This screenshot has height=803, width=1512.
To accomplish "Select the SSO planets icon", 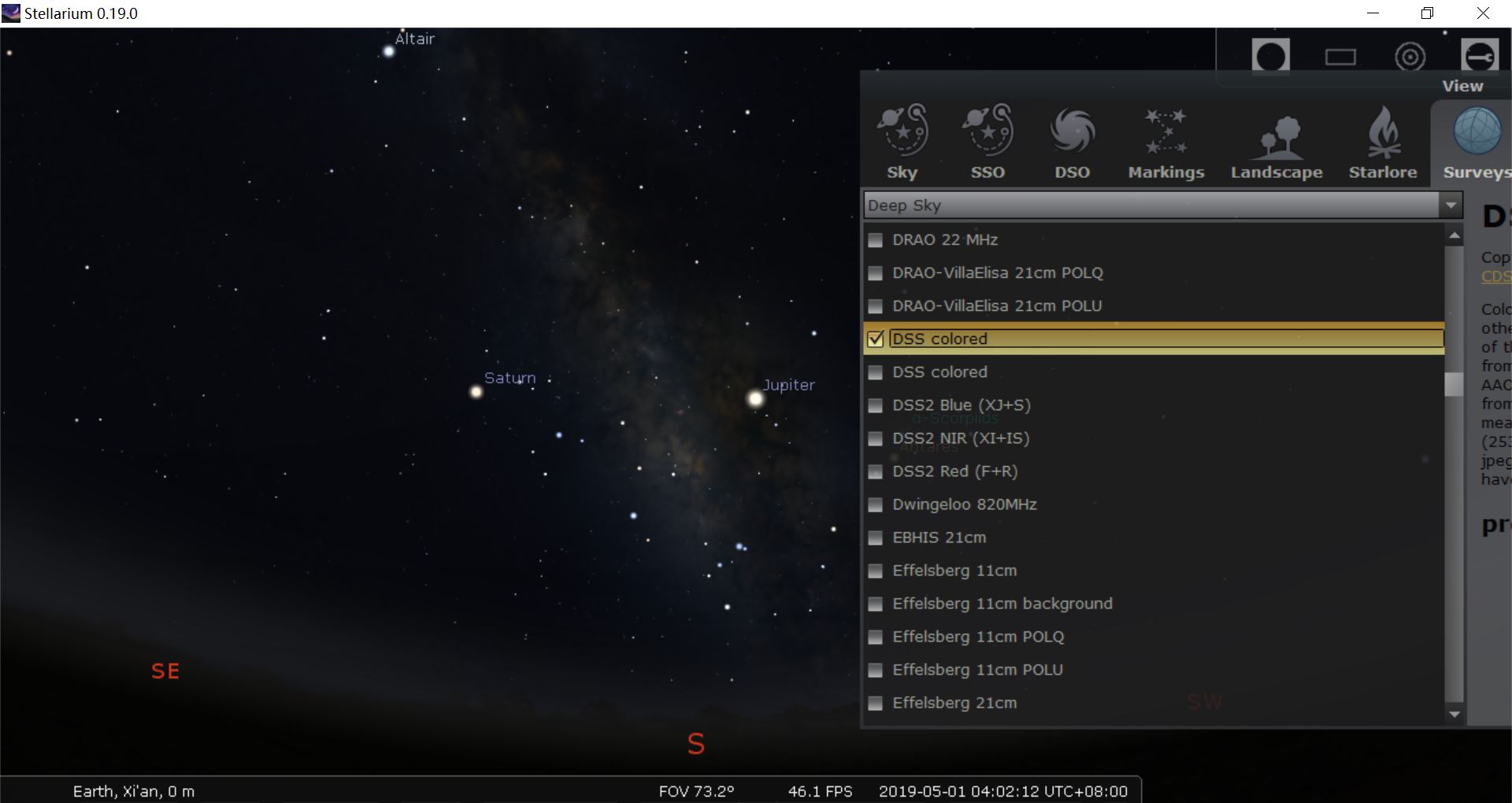I will (x=988, y=134).
